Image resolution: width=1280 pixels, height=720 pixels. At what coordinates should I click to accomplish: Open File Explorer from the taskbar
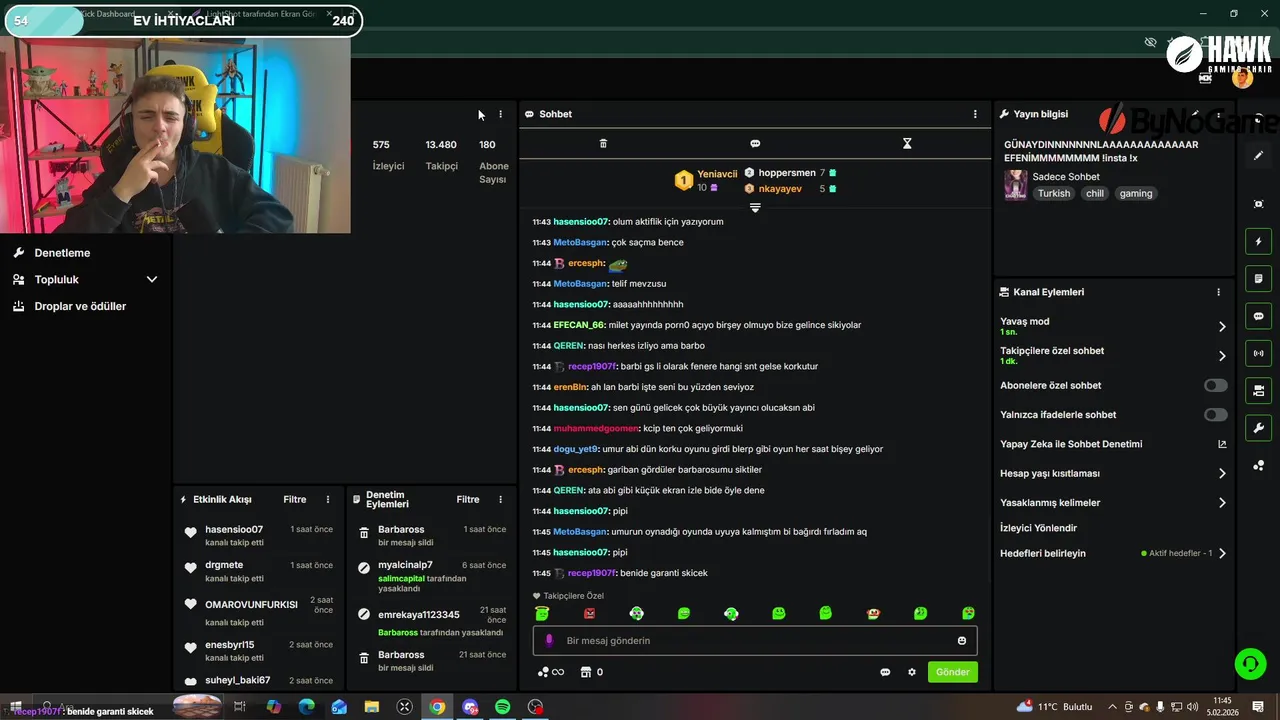371,707
